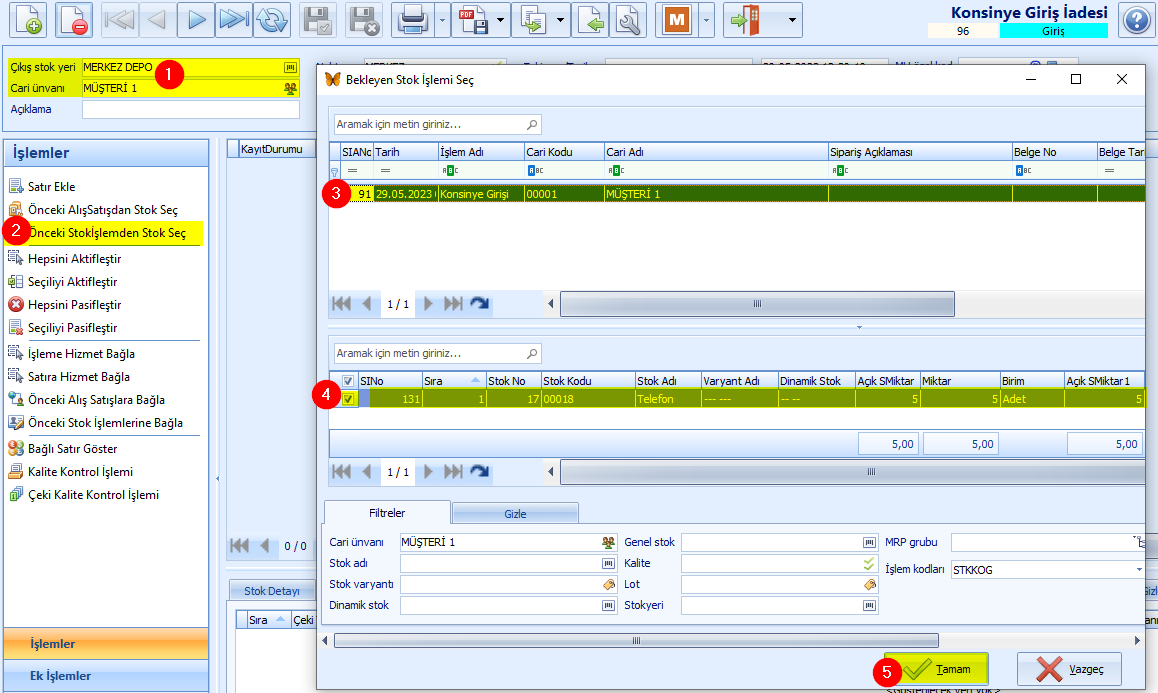Click the dialog bottom horizontal scrollbar thumb
Screen dimensions: 1158x693
pyautogui.click(x=636, y=641)
